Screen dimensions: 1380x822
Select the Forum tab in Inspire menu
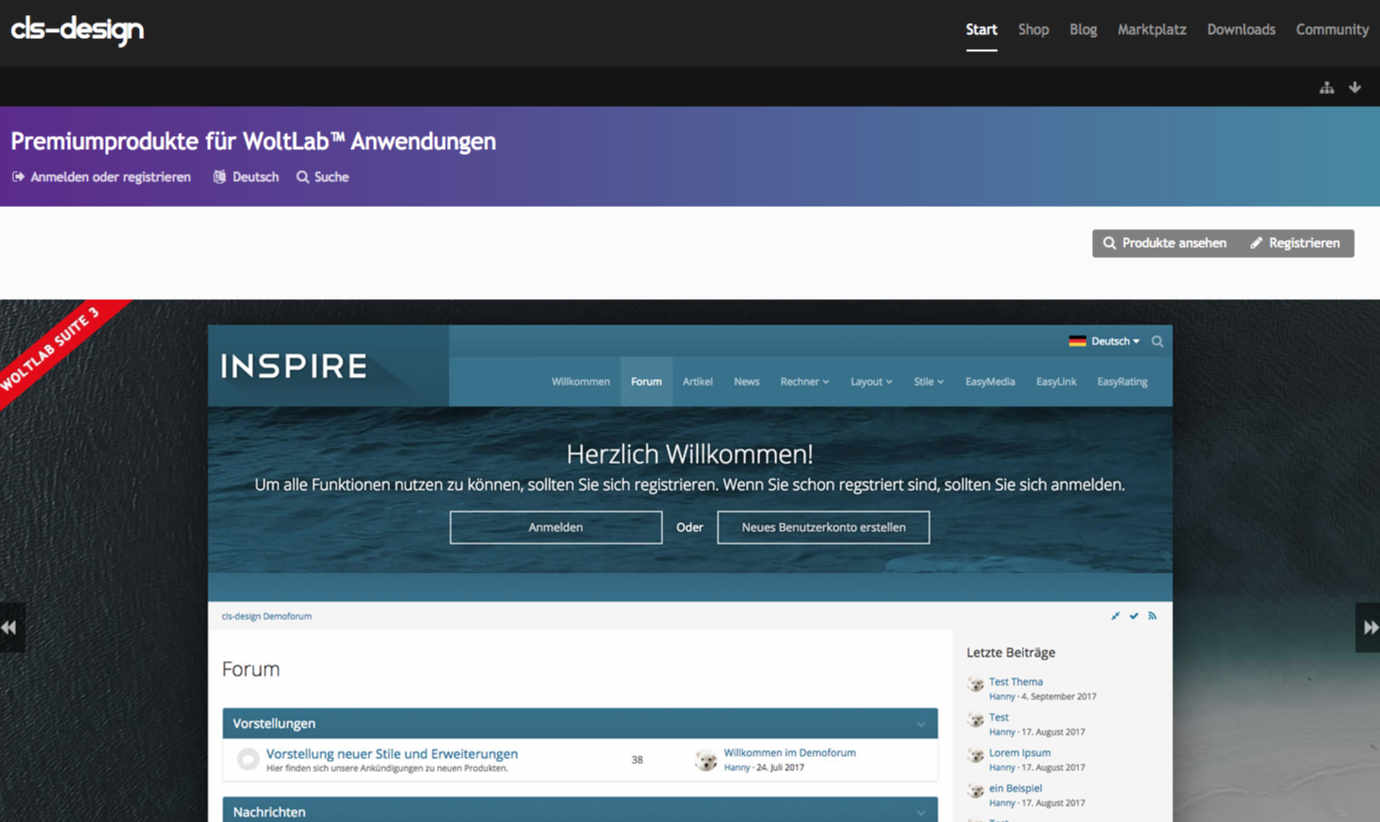[x=646, y=382]
